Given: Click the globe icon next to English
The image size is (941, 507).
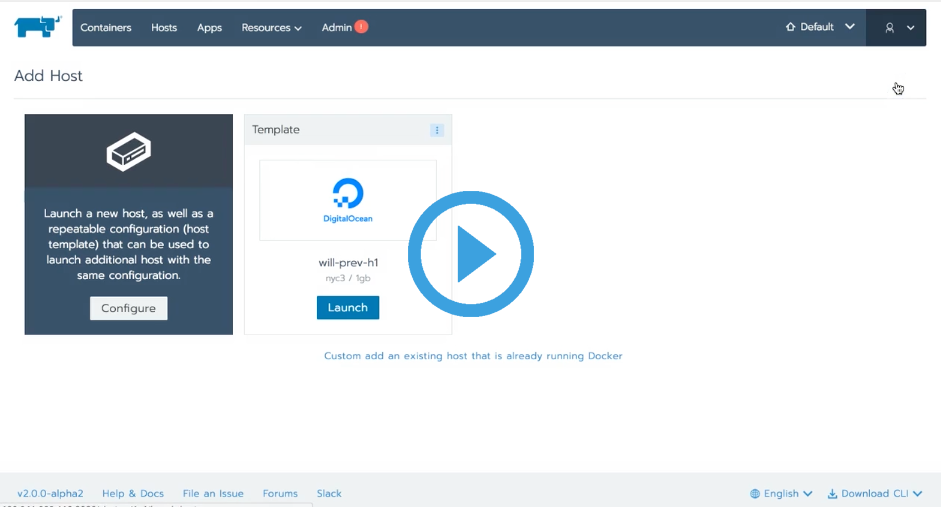Looking at the screenshot, I should click(x=755, y=494).
